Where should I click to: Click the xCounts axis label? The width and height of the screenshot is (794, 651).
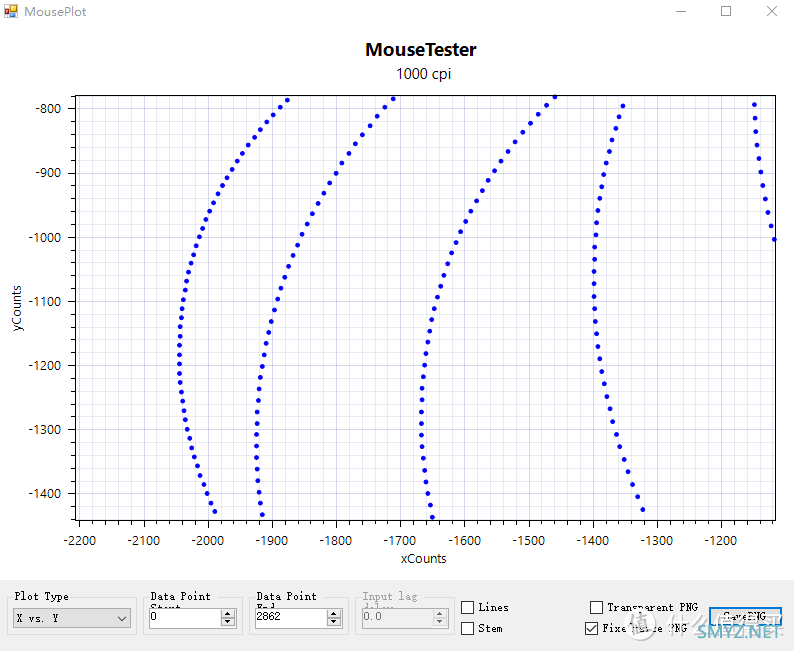point(423,559)
